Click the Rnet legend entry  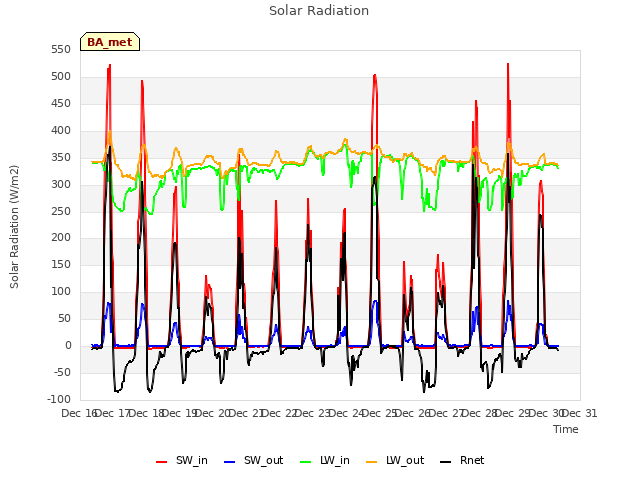462,460
